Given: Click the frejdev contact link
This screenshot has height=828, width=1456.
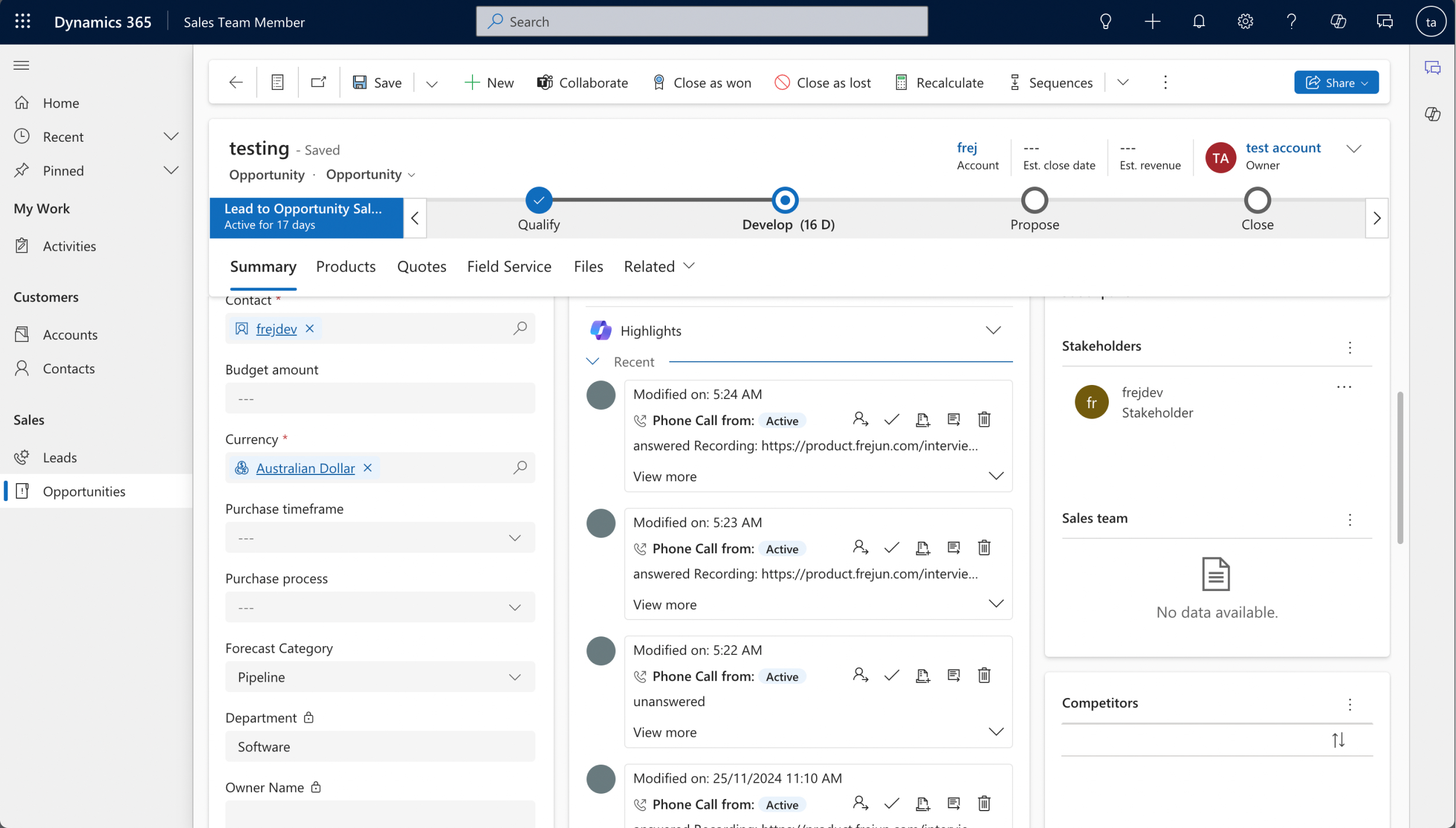Looking at the screenshot, I should coord(276,328).
